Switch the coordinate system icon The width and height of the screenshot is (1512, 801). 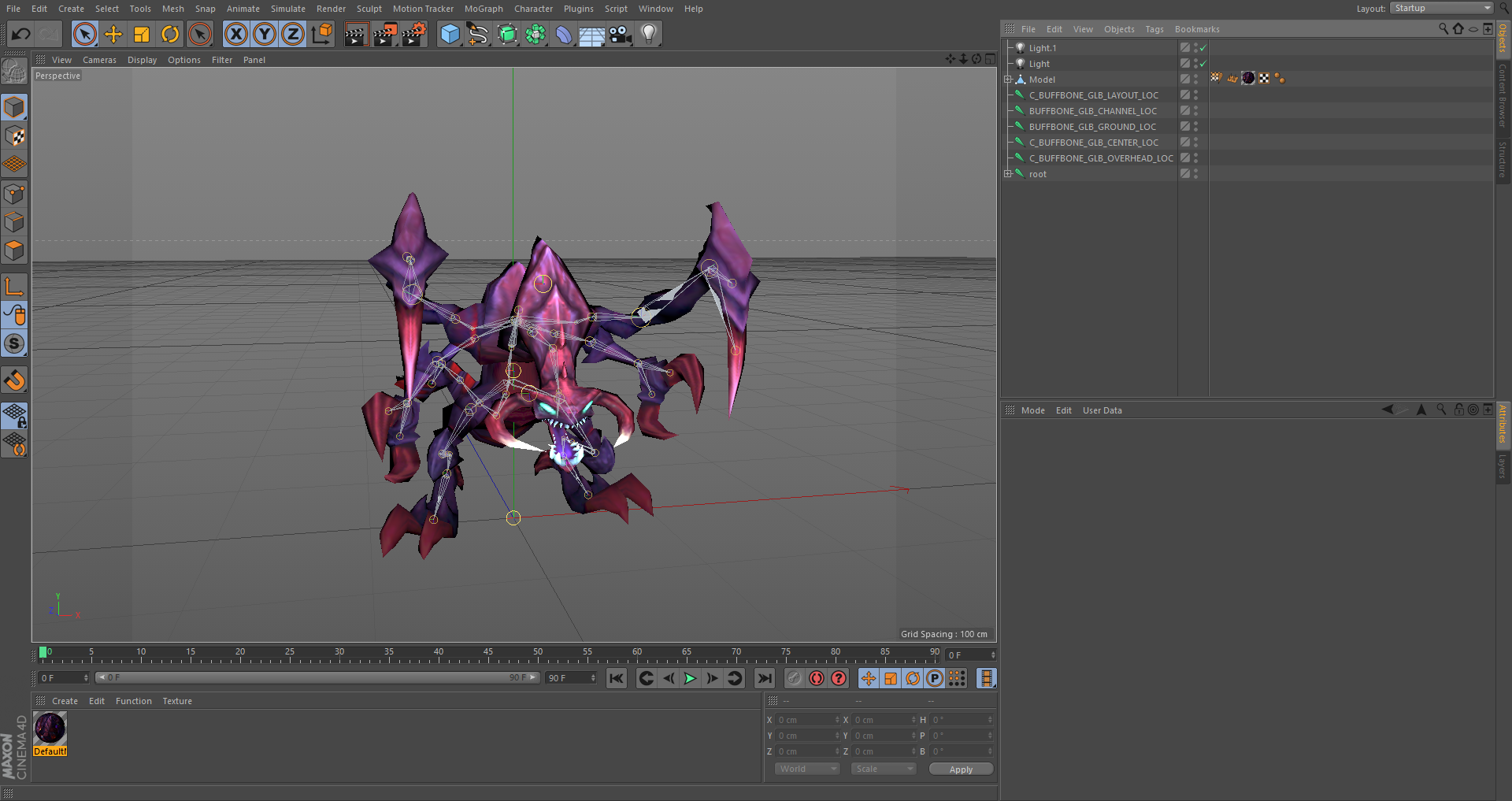322,34
